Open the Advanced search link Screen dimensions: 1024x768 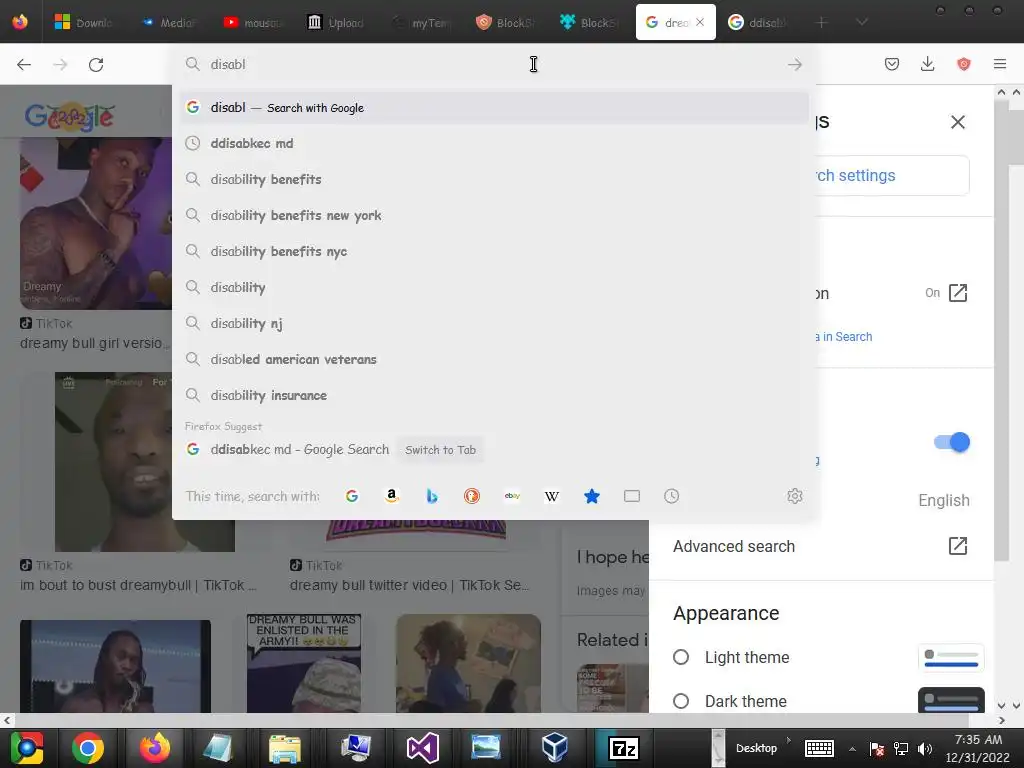pos(733,546)
